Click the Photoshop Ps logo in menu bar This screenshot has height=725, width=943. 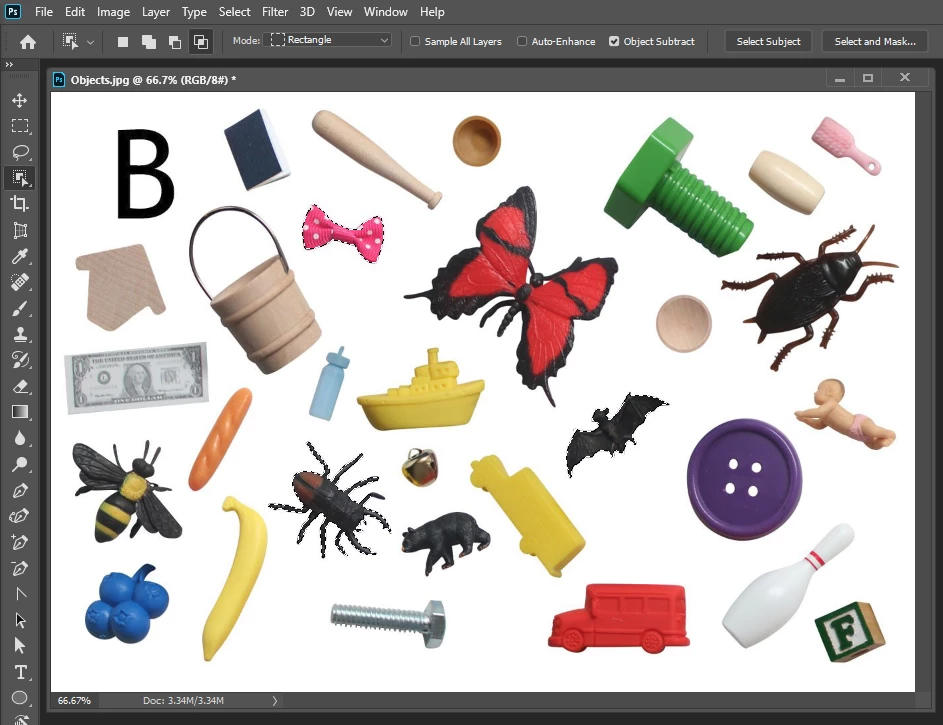tap(13, 11)
